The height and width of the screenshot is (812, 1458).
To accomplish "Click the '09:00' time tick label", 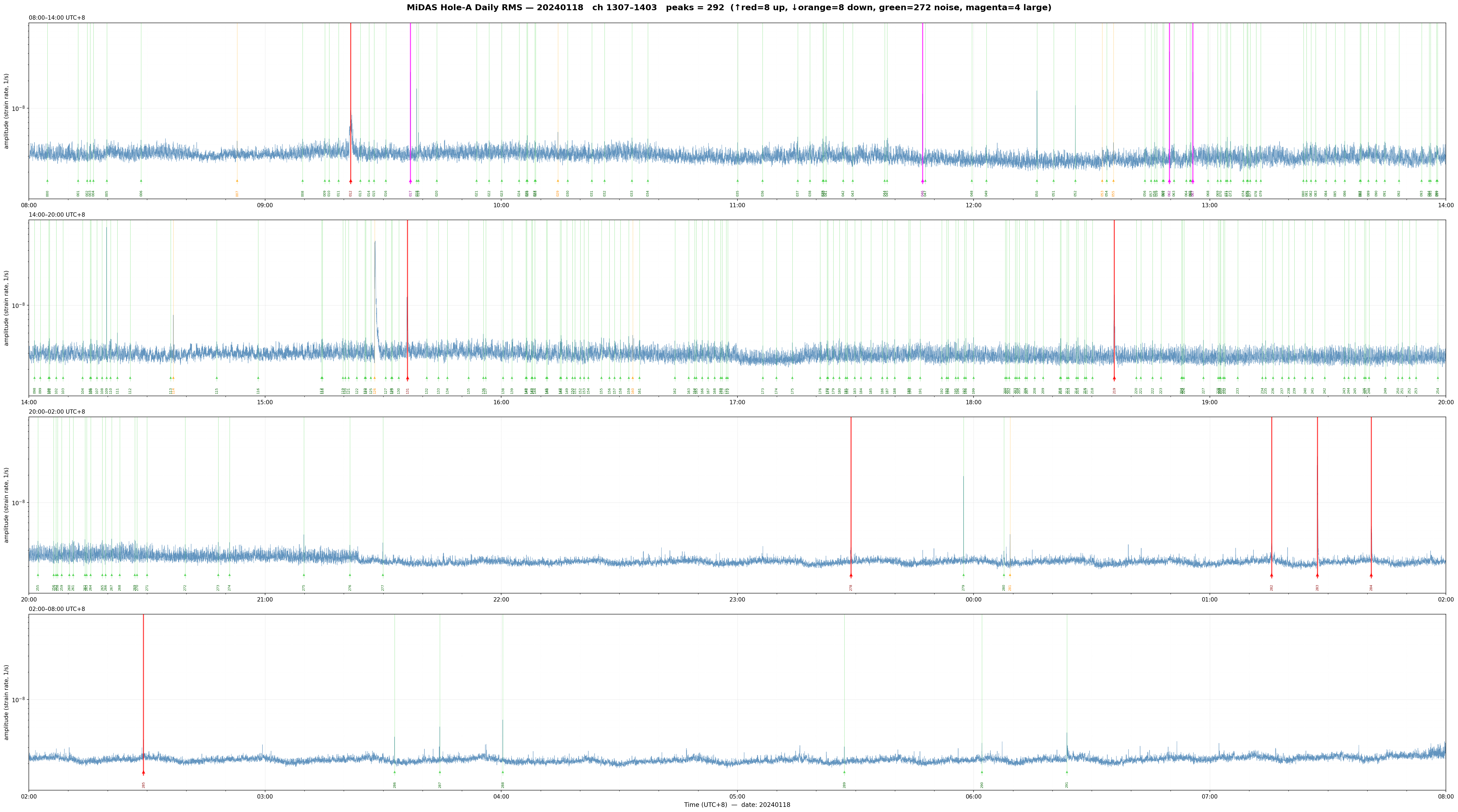I will 265,205.
